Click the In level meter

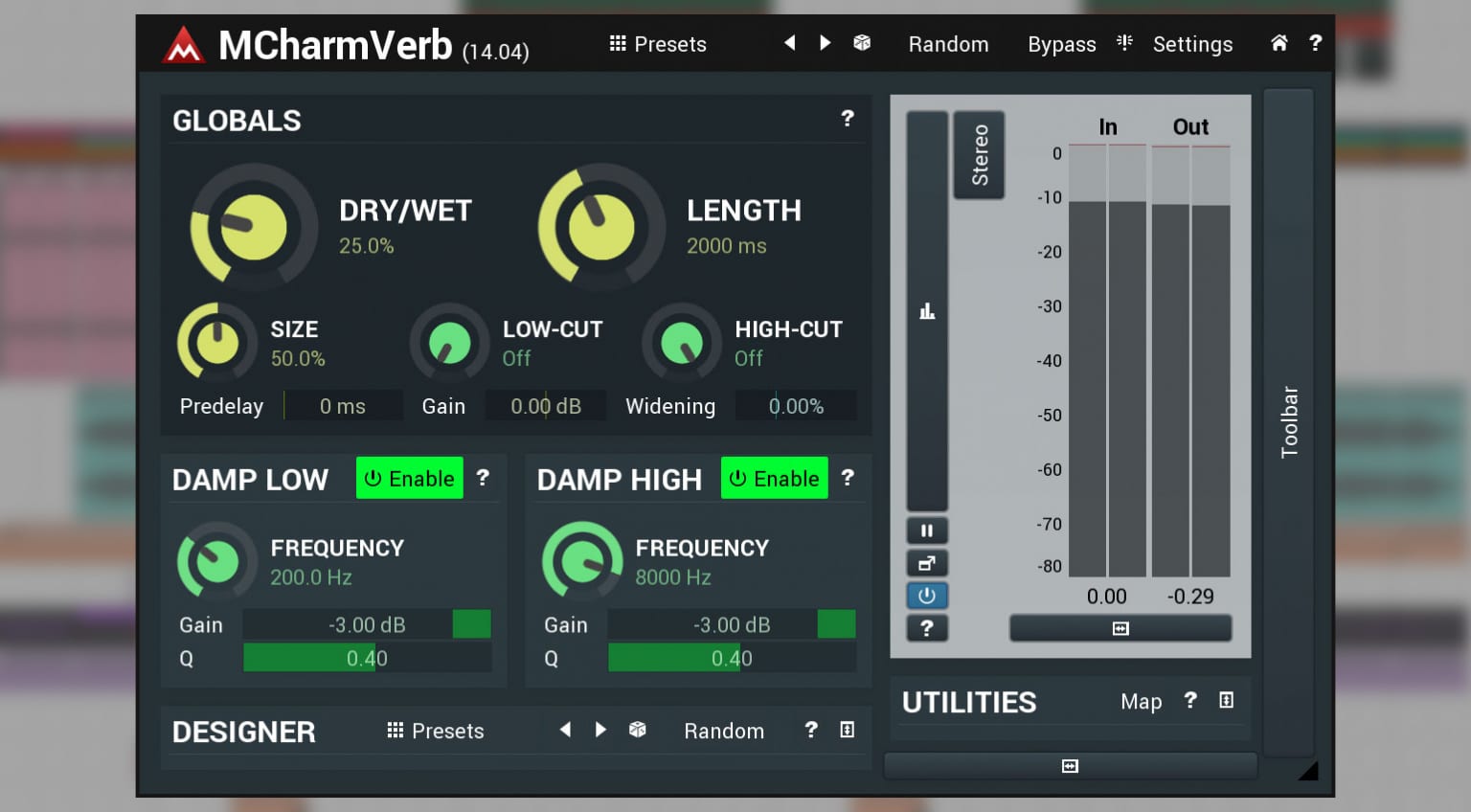[x=1107, y=360]
